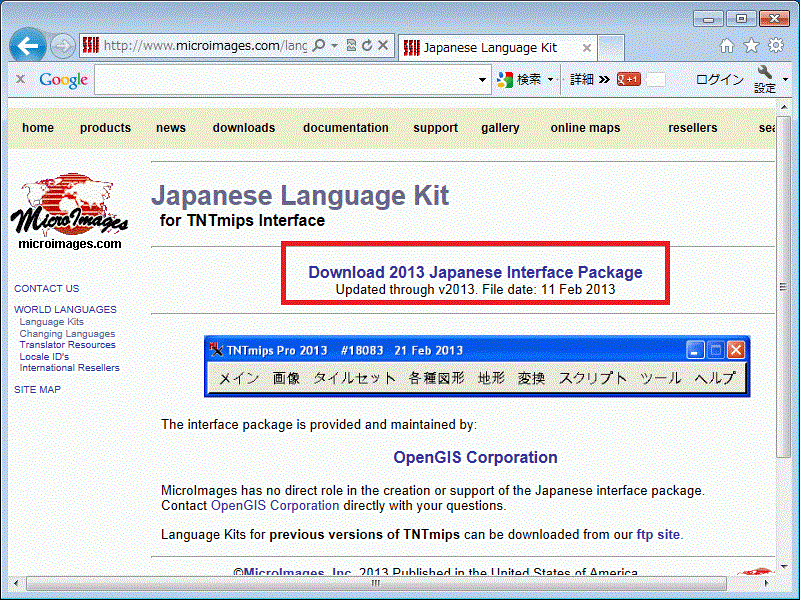Open the Google search box history dropdown
The height and width of the screenshot is (600, 800).
pyautogui.click(x=482, y=80)
